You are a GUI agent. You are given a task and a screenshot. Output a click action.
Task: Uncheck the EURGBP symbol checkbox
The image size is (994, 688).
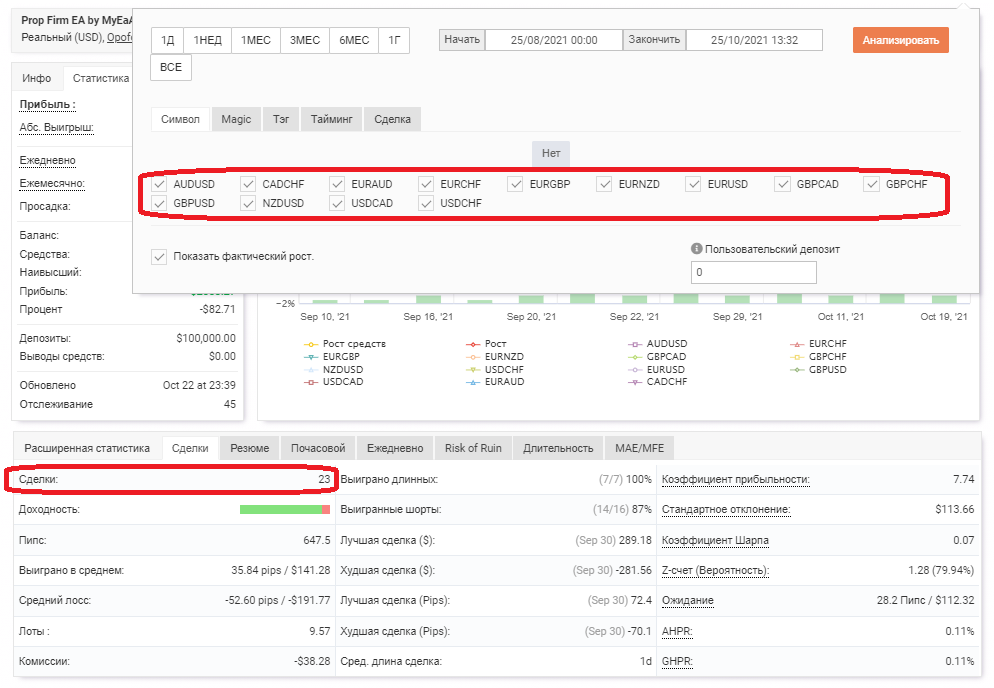(x=515, y=185)
